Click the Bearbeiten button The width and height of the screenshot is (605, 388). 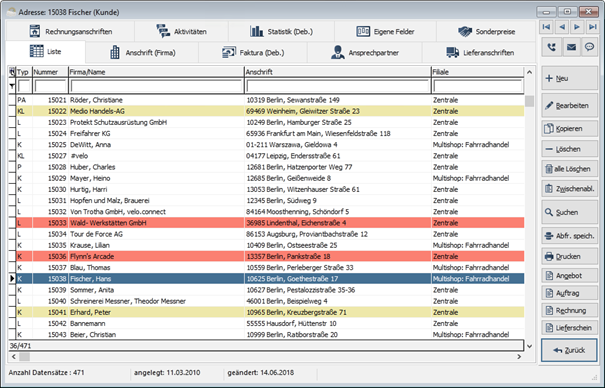click(x=570, y=105)
